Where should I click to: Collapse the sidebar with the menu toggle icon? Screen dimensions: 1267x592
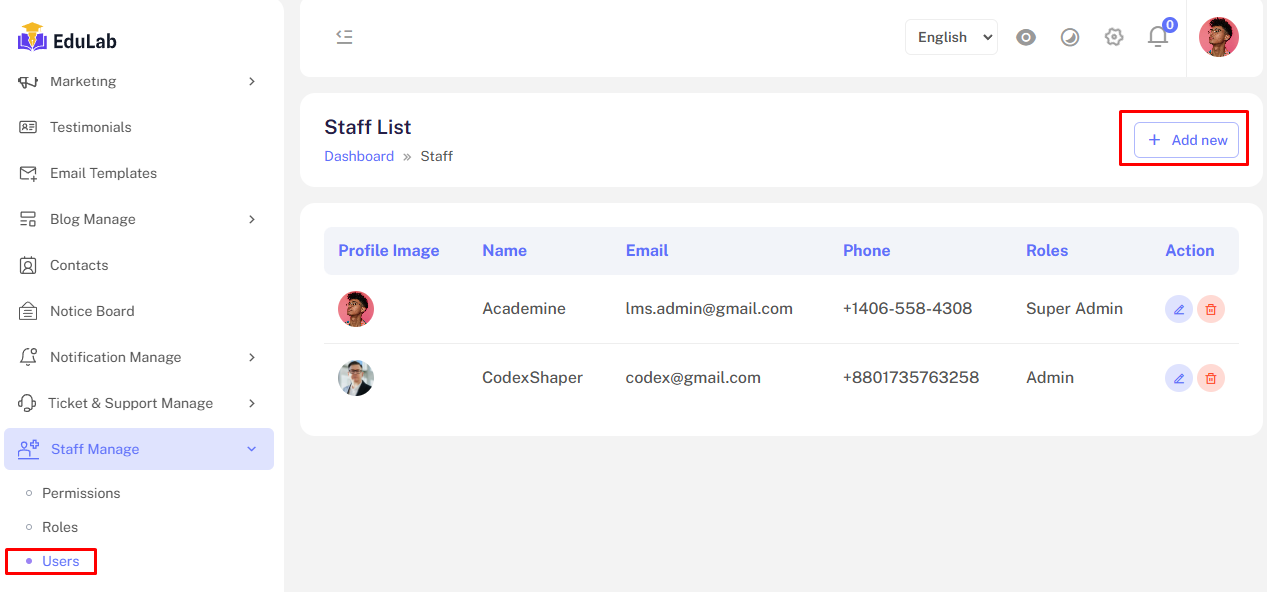pos(344,37)
